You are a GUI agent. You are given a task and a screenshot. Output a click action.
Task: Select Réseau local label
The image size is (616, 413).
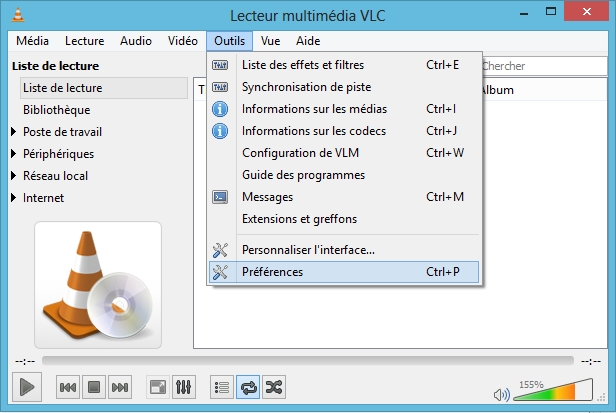click(55, 176)
